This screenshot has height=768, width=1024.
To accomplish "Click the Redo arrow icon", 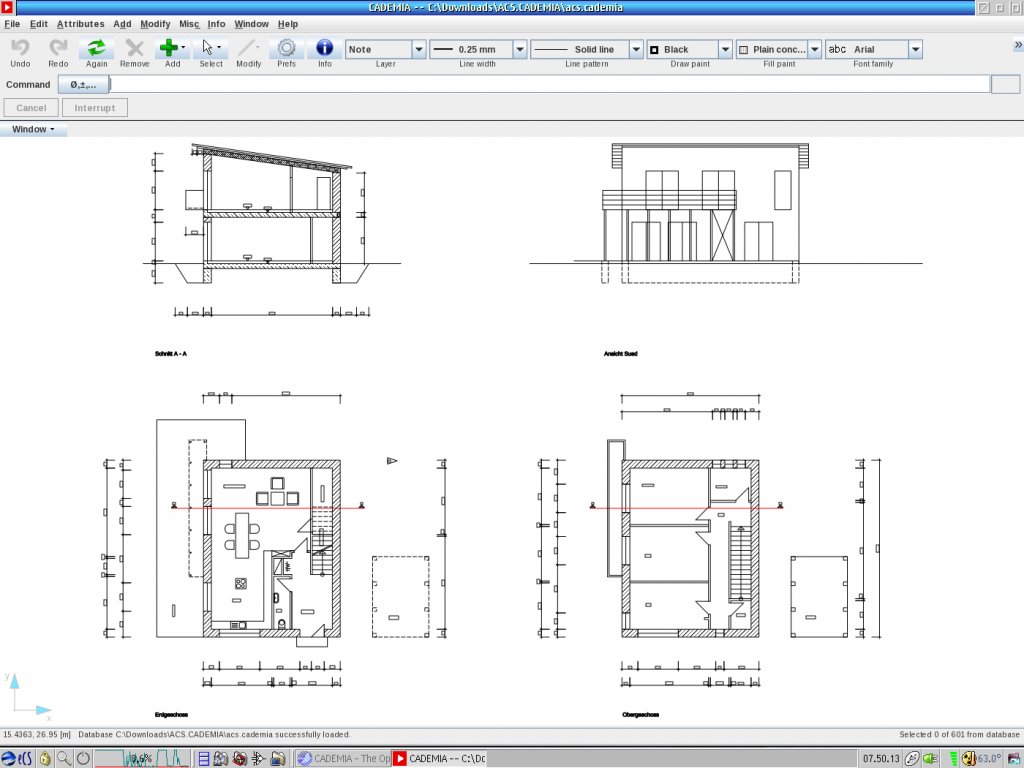I will point(58,48).
